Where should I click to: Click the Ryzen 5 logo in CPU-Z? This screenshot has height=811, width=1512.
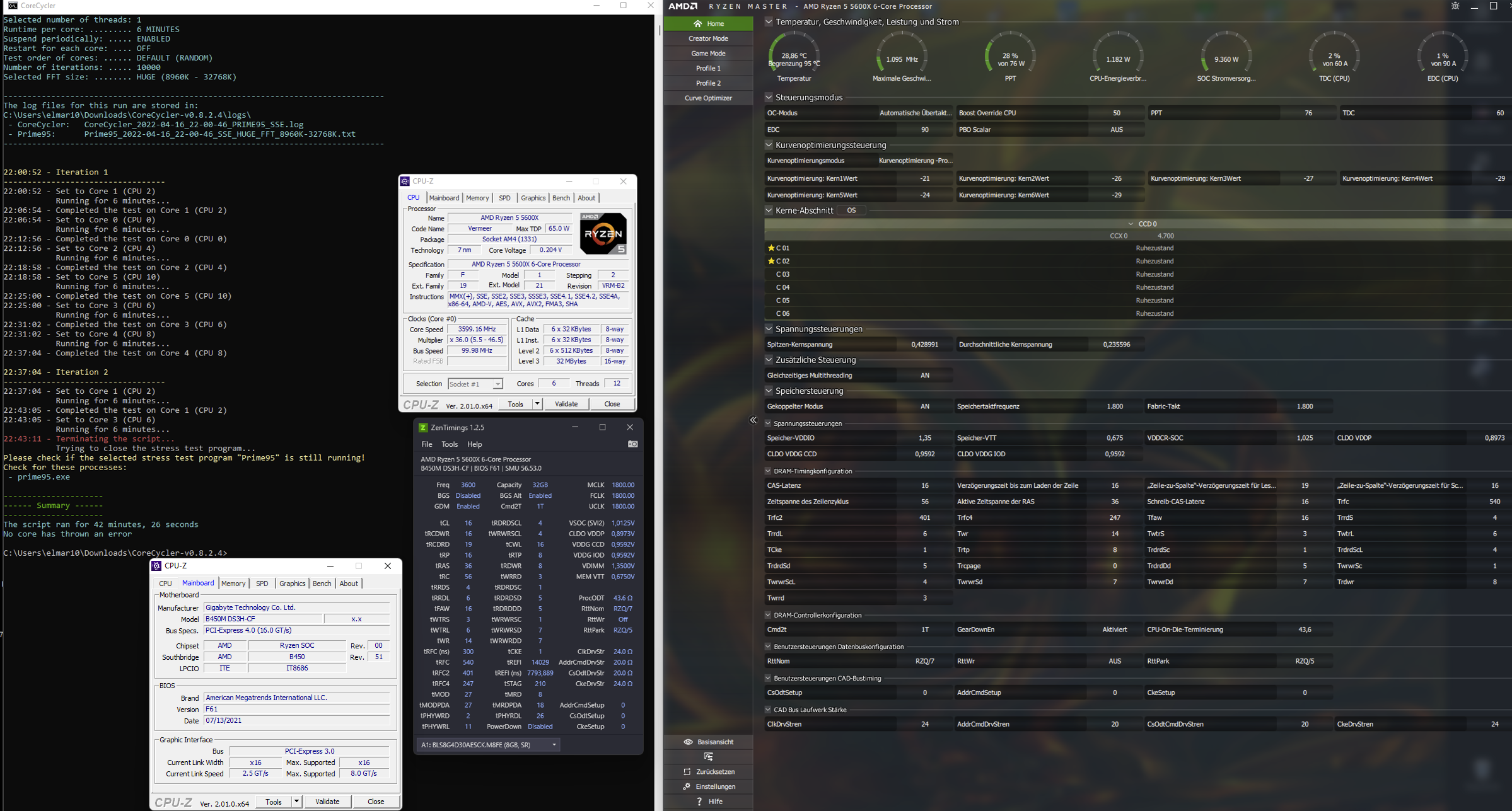click(x=603, y=233)
